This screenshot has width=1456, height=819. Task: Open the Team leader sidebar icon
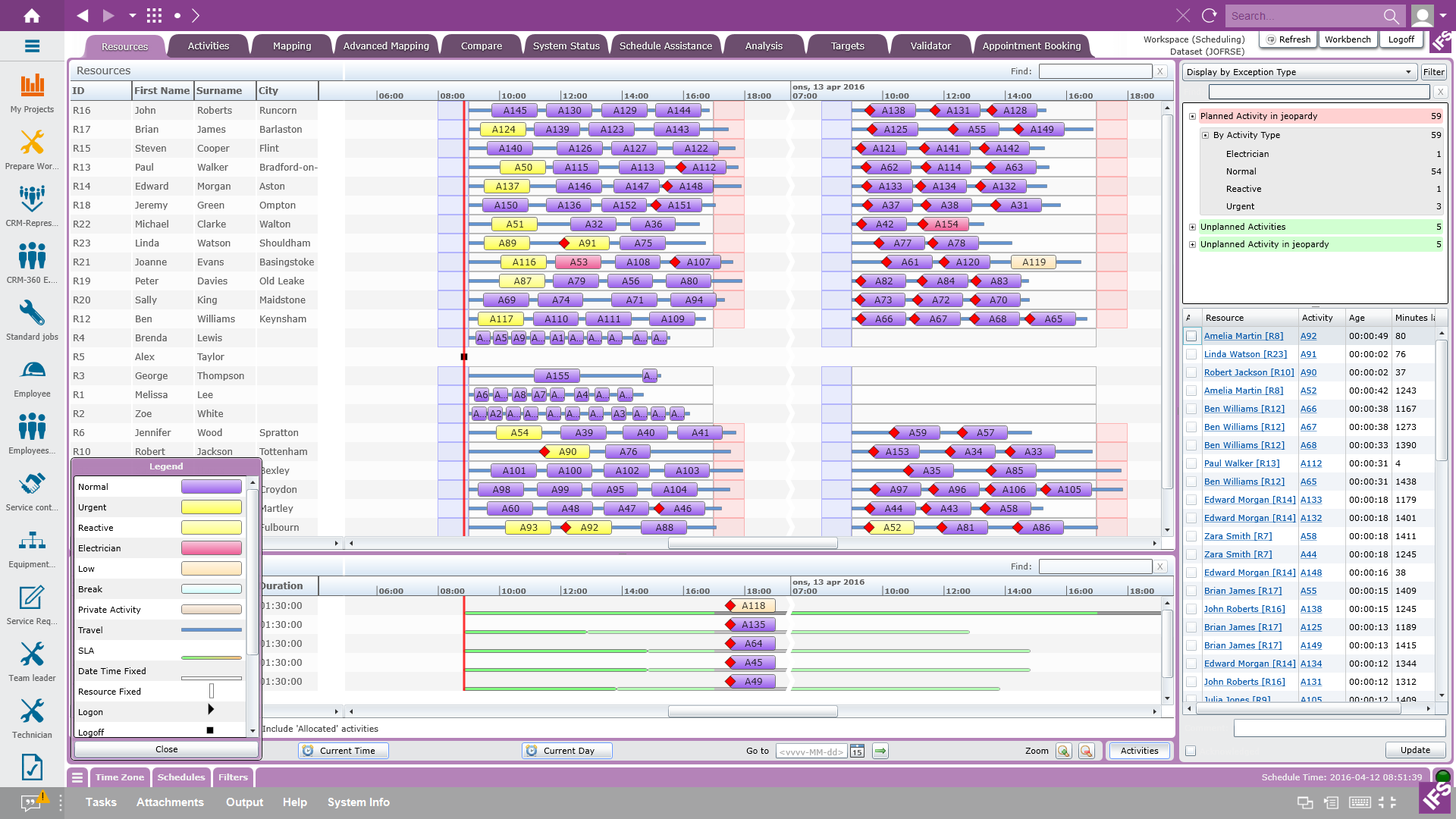coord(32,654)
